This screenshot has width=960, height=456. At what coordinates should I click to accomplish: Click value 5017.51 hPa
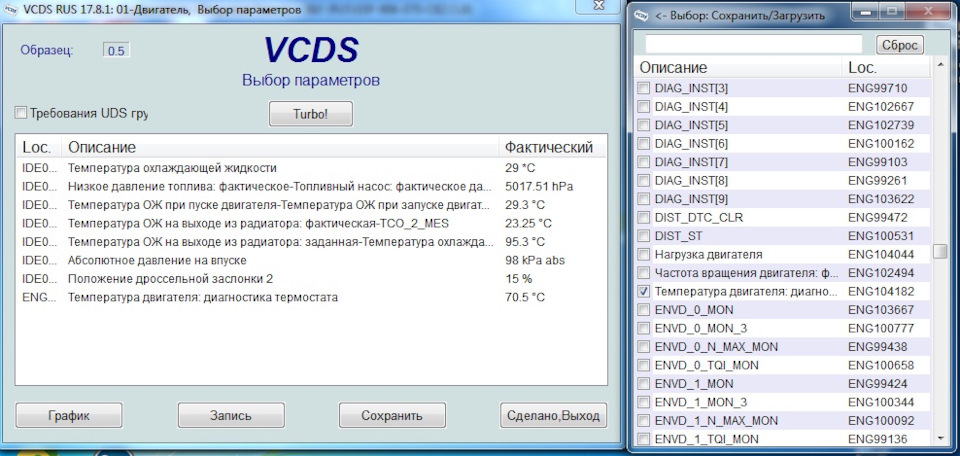click(539, 185)
